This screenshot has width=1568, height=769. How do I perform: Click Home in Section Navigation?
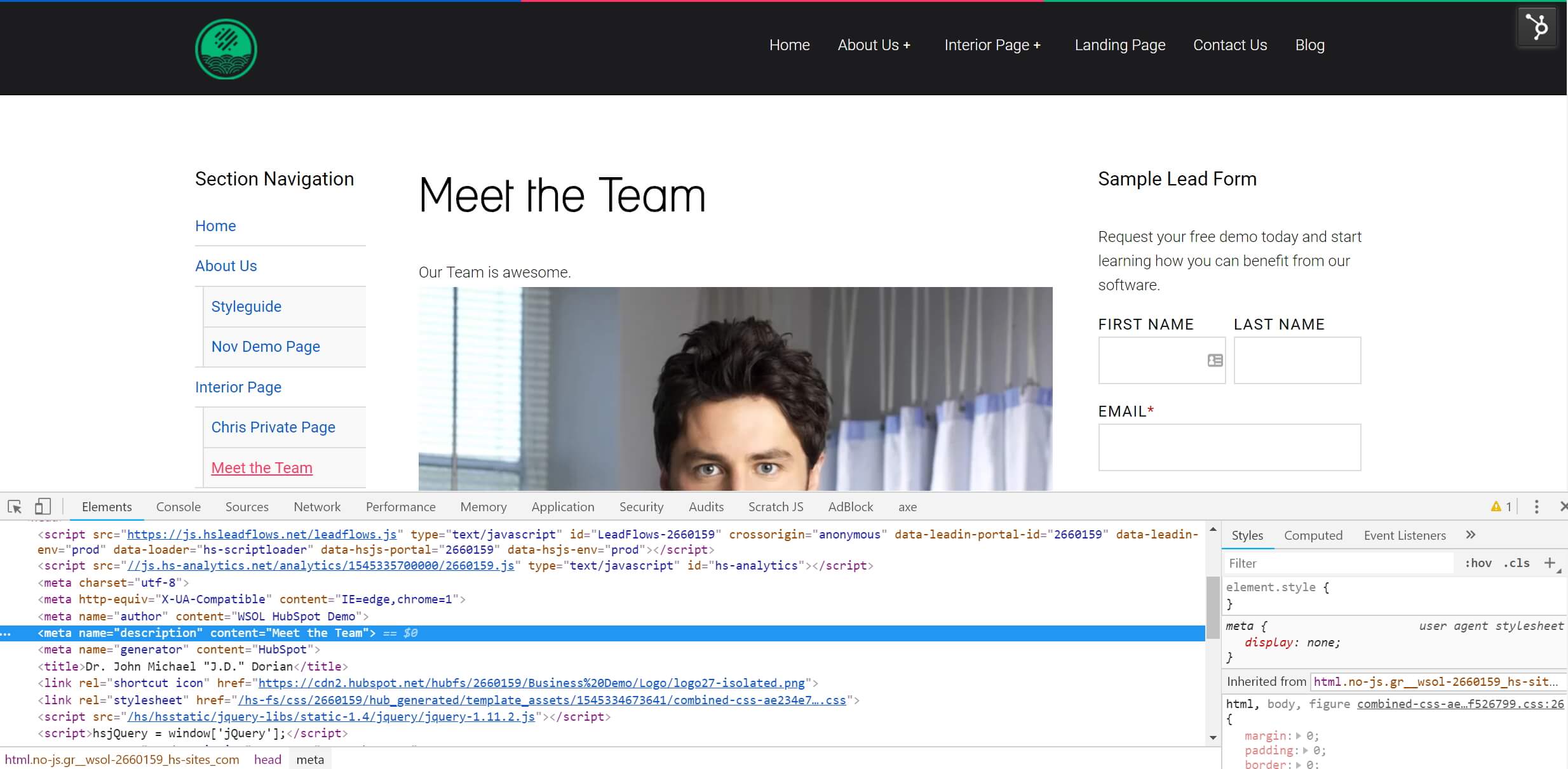click(215, 226)
